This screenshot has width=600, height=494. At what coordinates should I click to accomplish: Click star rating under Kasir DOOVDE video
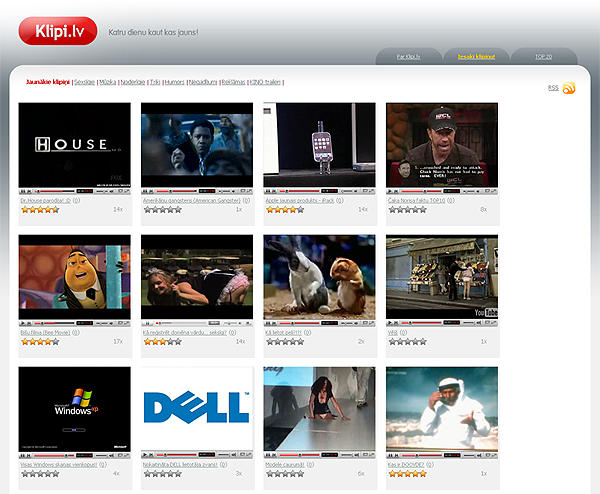point(407,473)
